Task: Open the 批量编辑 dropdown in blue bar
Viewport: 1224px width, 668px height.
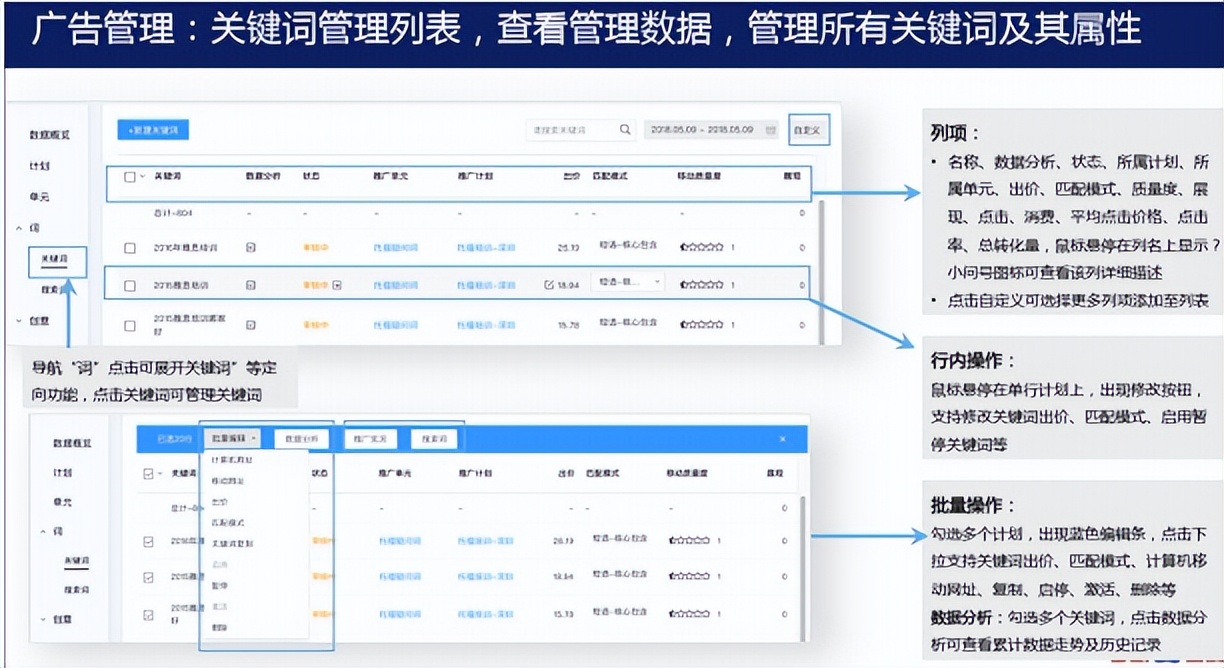Action: (232, 438)
